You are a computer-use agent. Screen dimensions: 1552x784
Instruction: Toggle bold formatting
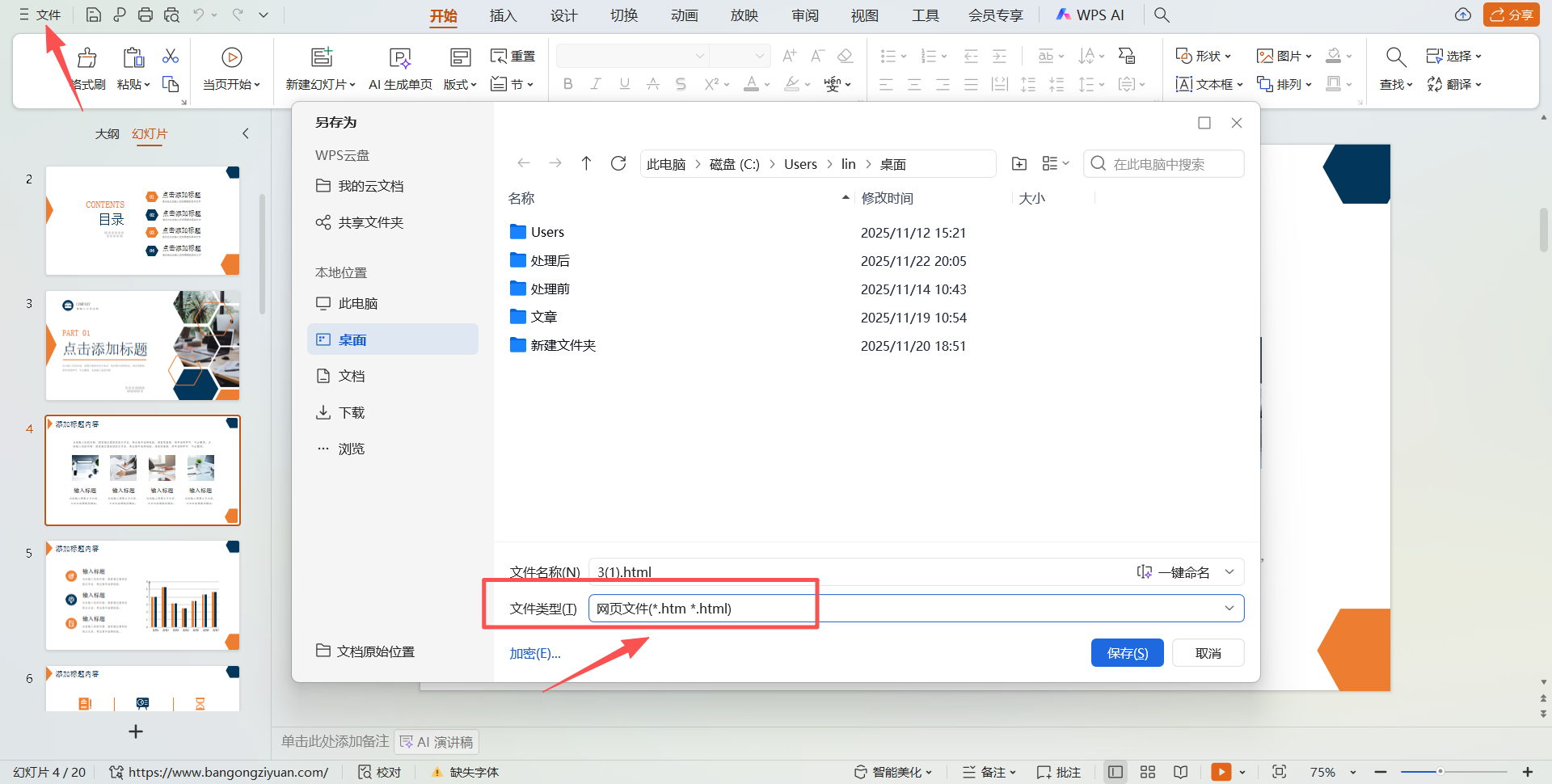[567, 84]
